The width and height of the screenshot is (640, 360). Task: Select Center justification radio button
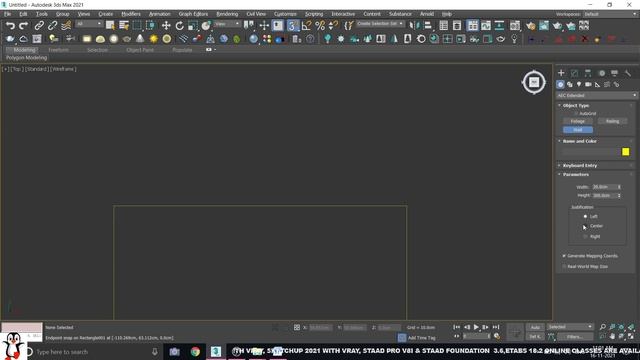(585, 226)
